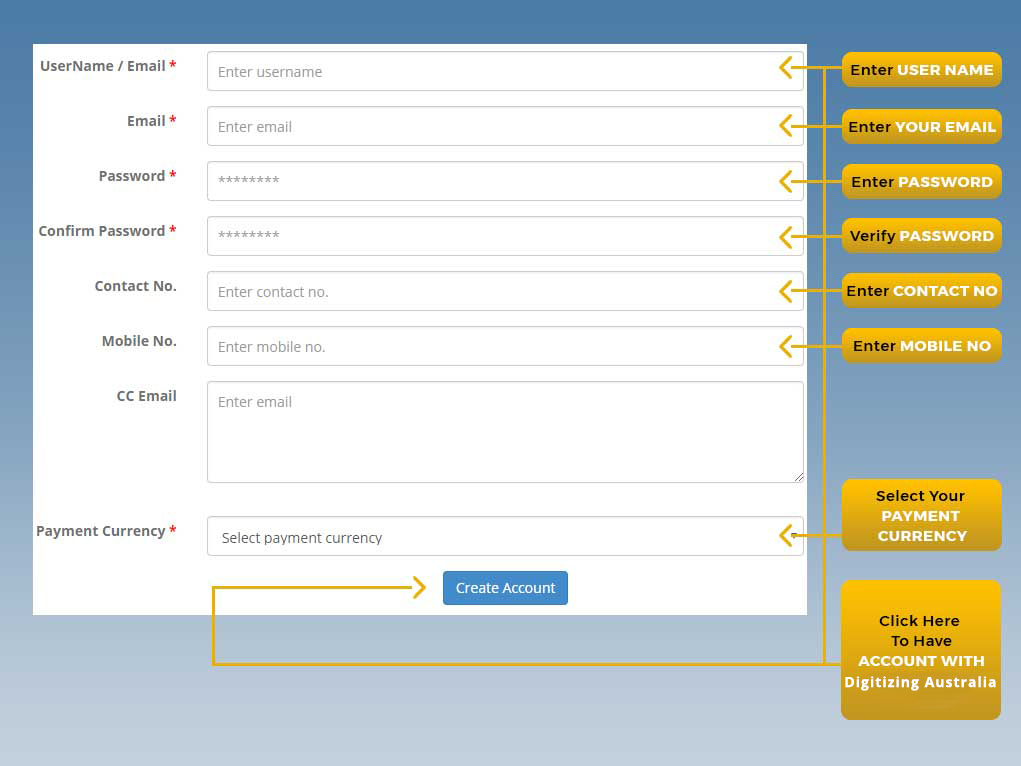Focus the Confirm Password field
This screenshot has width=1021, height=766.
(x=490, y=236)
